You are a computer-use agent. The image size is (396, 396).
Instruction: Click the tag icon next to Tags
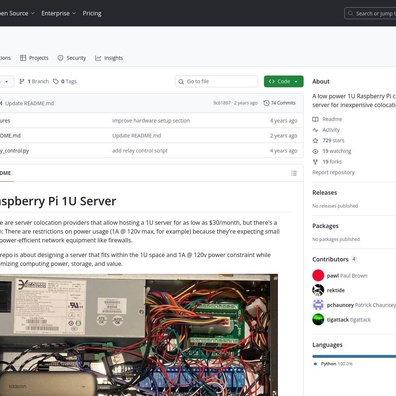pyautogui.click(x=56, y=81)
